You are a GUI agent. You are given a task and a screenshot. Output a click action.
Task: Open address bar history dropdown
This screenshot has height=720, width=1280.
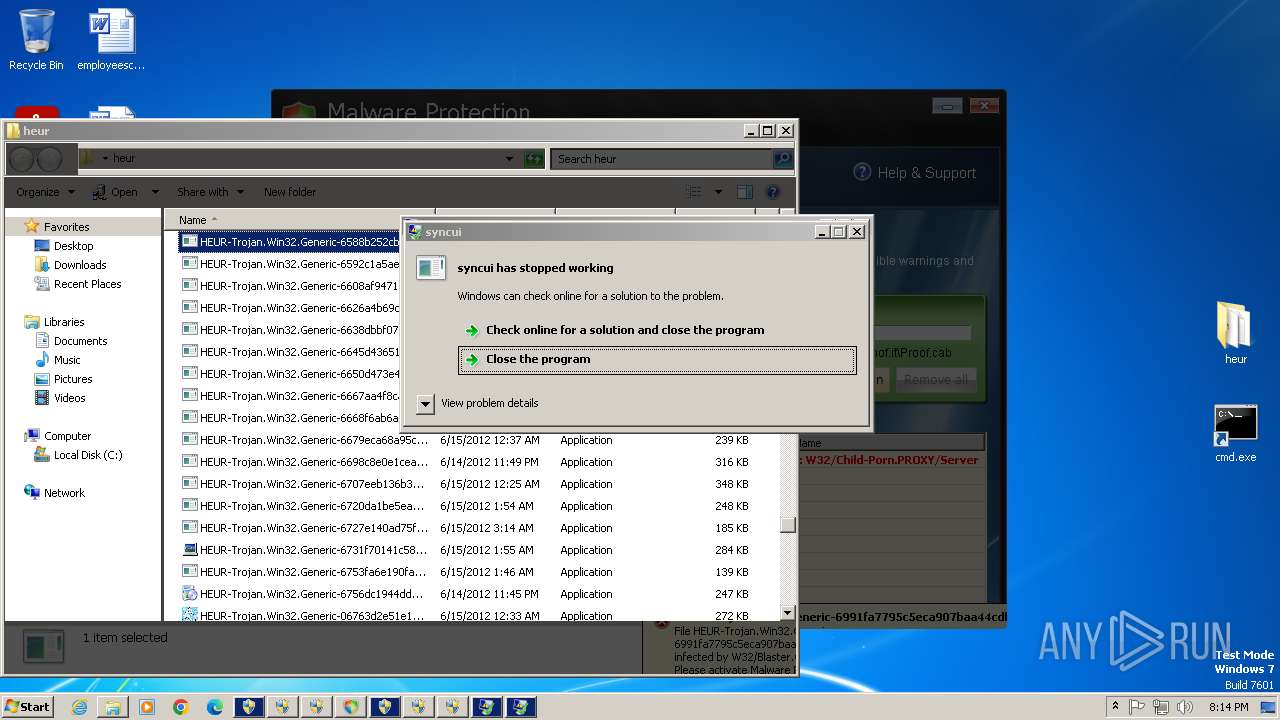pos(509,159)
